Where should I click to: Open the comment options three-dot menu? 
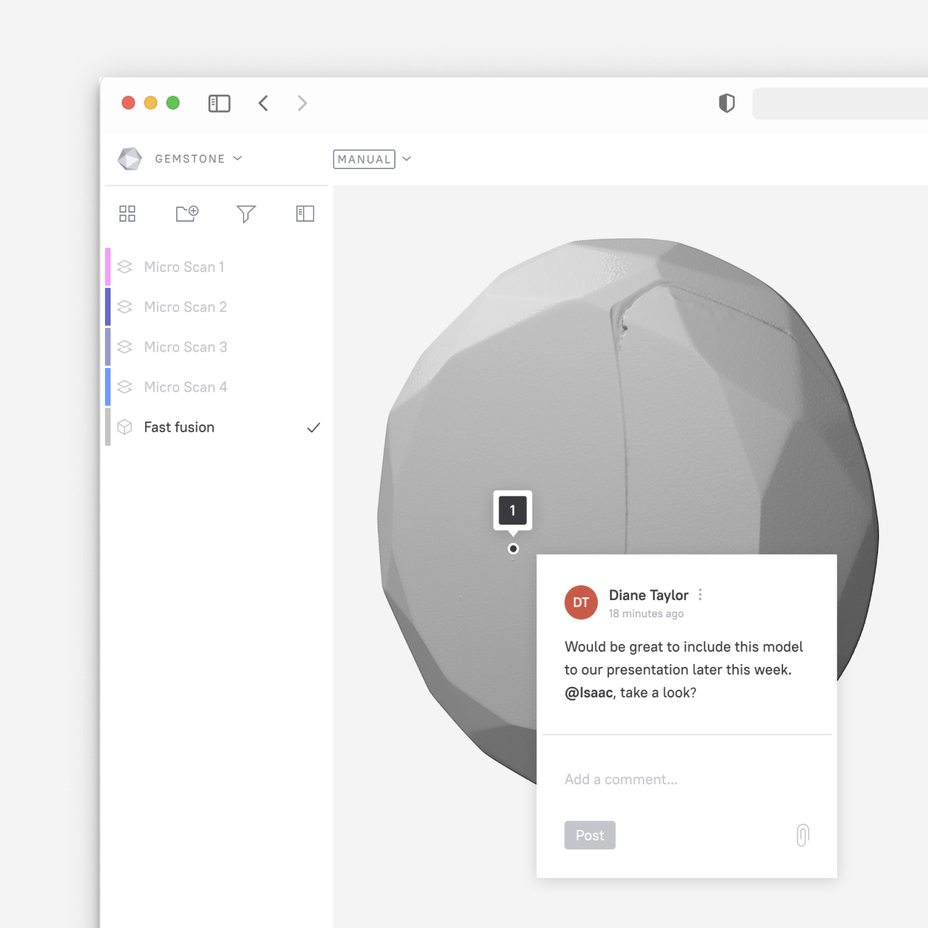pos(700,595)
